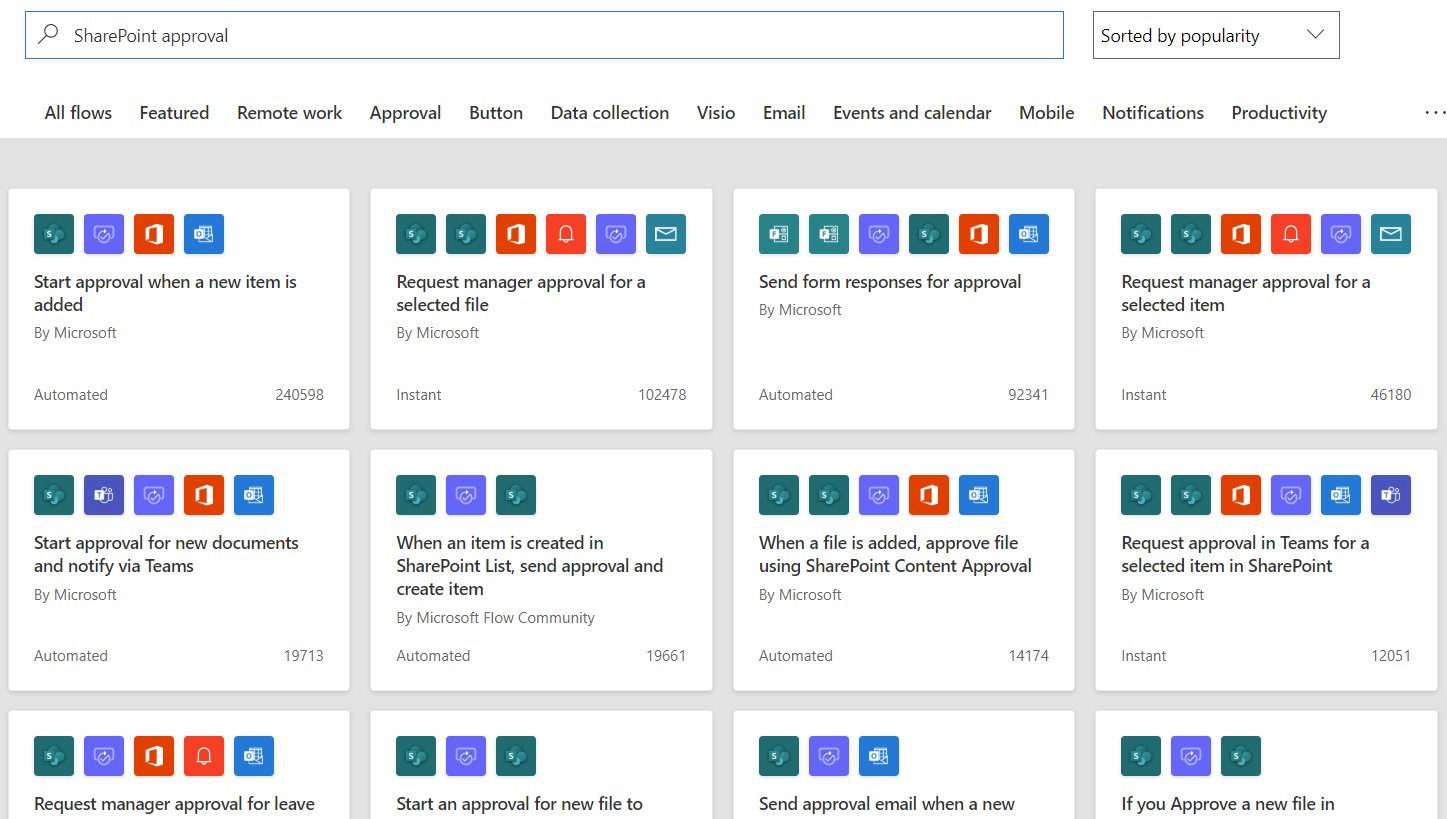This screenshot has width=1447, height=819.
Task: Open the 'Sorted by popularity' dropdown
Action: click(x=1215, y=35)
